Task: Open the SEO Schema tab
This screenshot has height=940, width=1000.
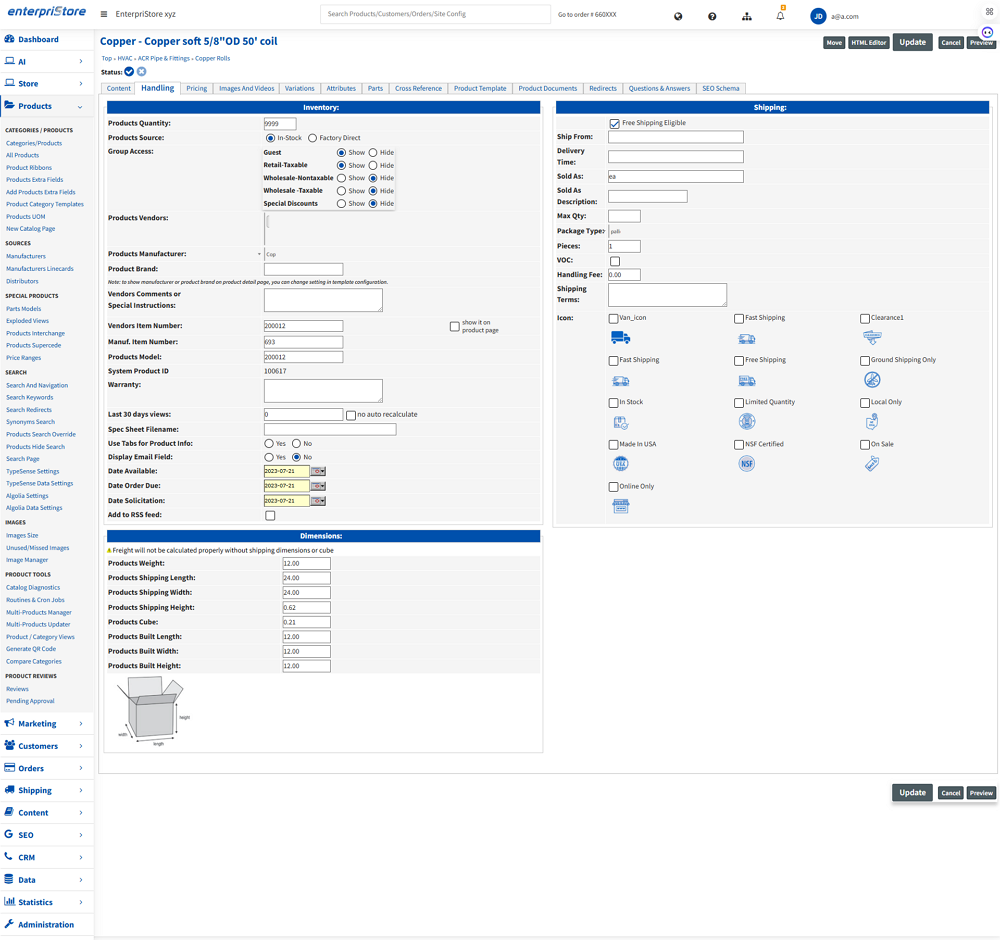Action: tap(720, 88)
